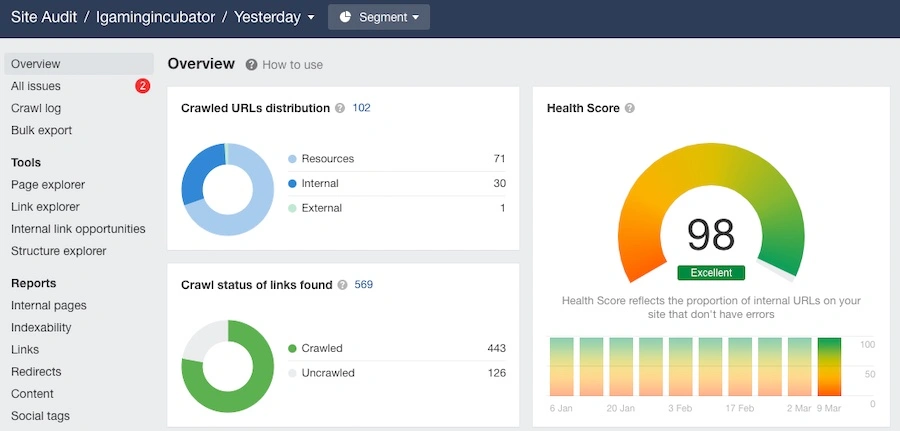Click question mark icon beside How to use
This screenshot has height=431, width=900.
click(x=252, y=65)
